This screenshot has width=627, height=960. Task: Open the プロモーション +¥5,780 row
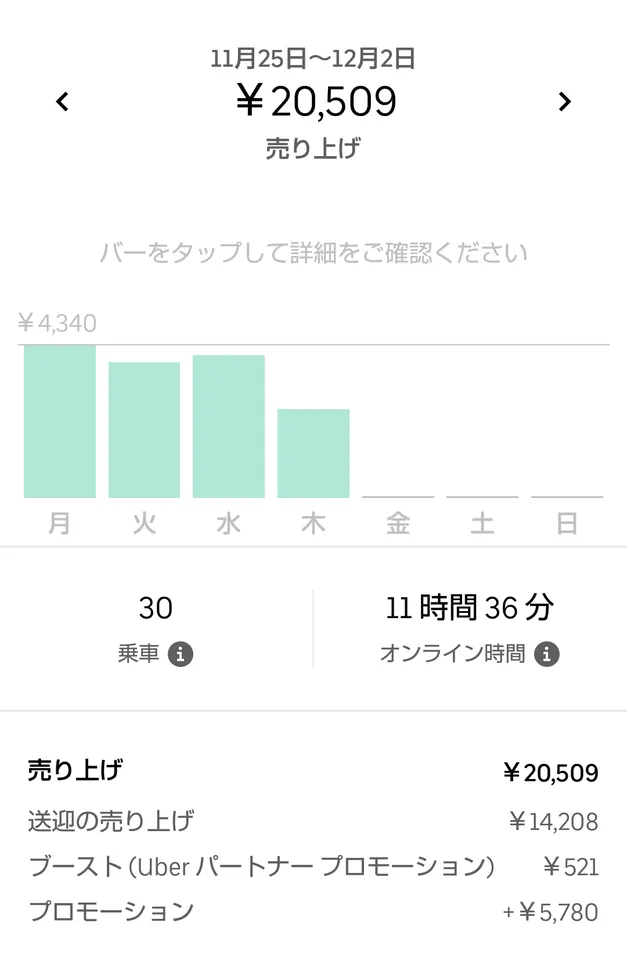point(313,912)
